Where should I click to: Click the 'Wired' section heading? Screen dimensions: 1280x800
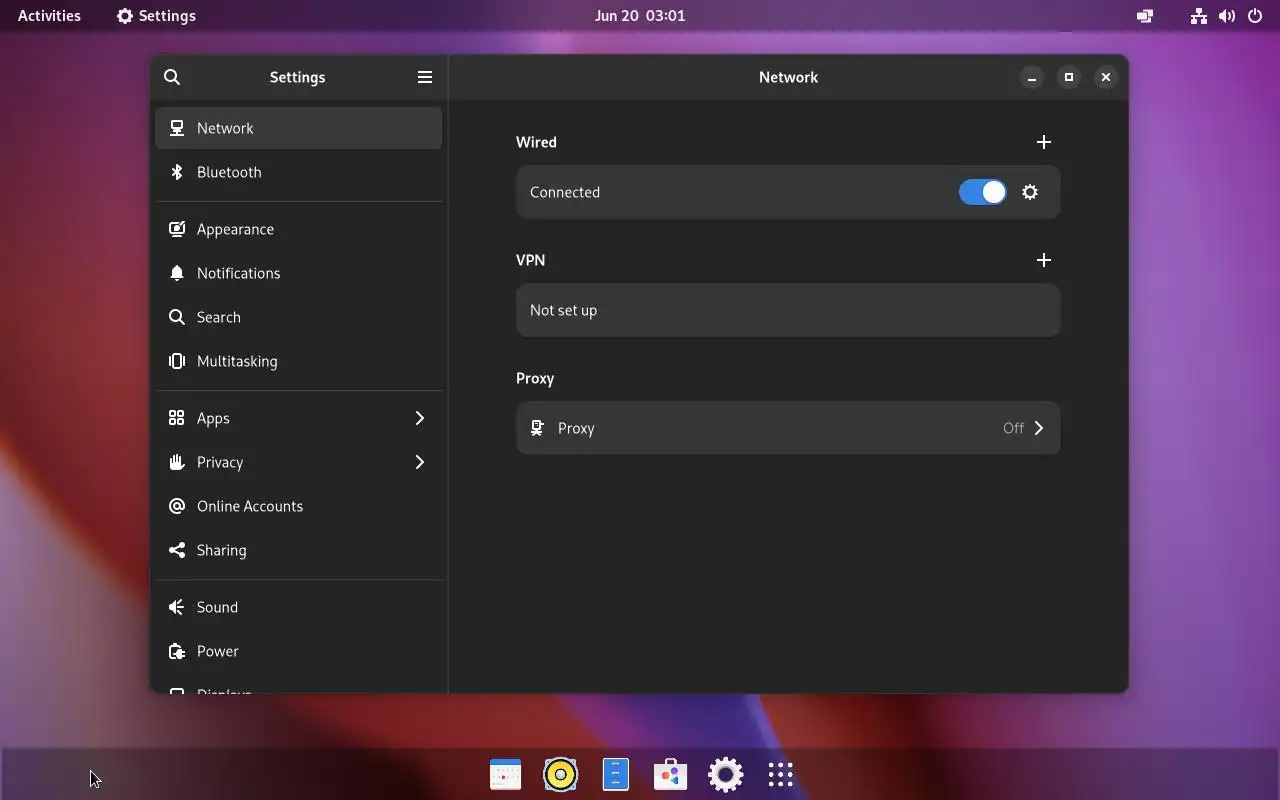536,142
